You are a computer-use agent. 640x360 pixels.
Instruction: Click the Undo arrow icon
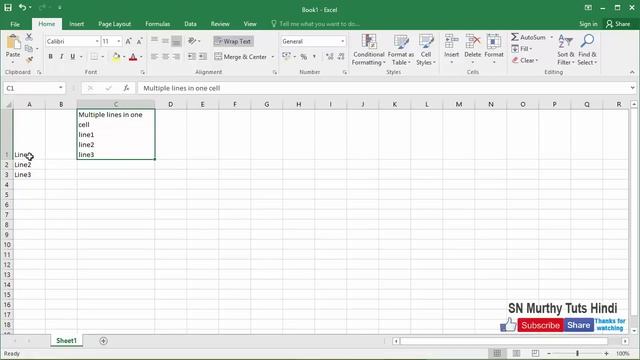coord(22,7)
